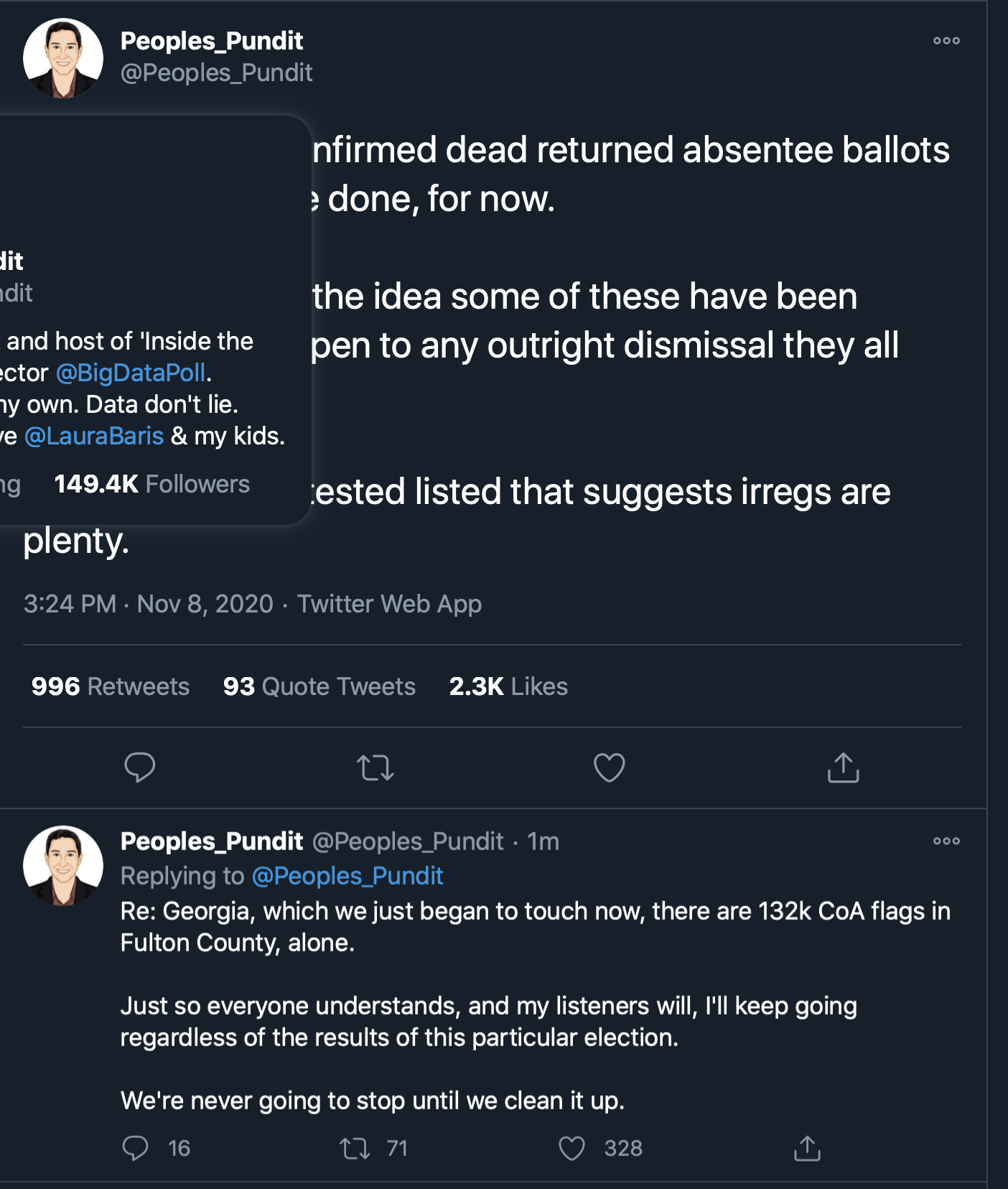Like the reply with 328 likes

pyautogui.click(x=572, y=1148)
